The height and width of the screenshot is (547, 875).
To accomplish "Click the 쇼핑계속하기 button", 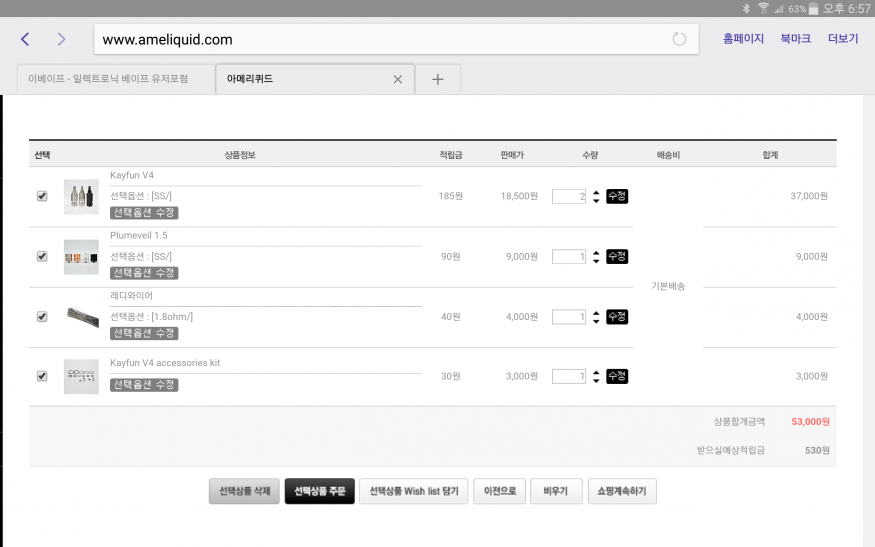I will [622, 491].
